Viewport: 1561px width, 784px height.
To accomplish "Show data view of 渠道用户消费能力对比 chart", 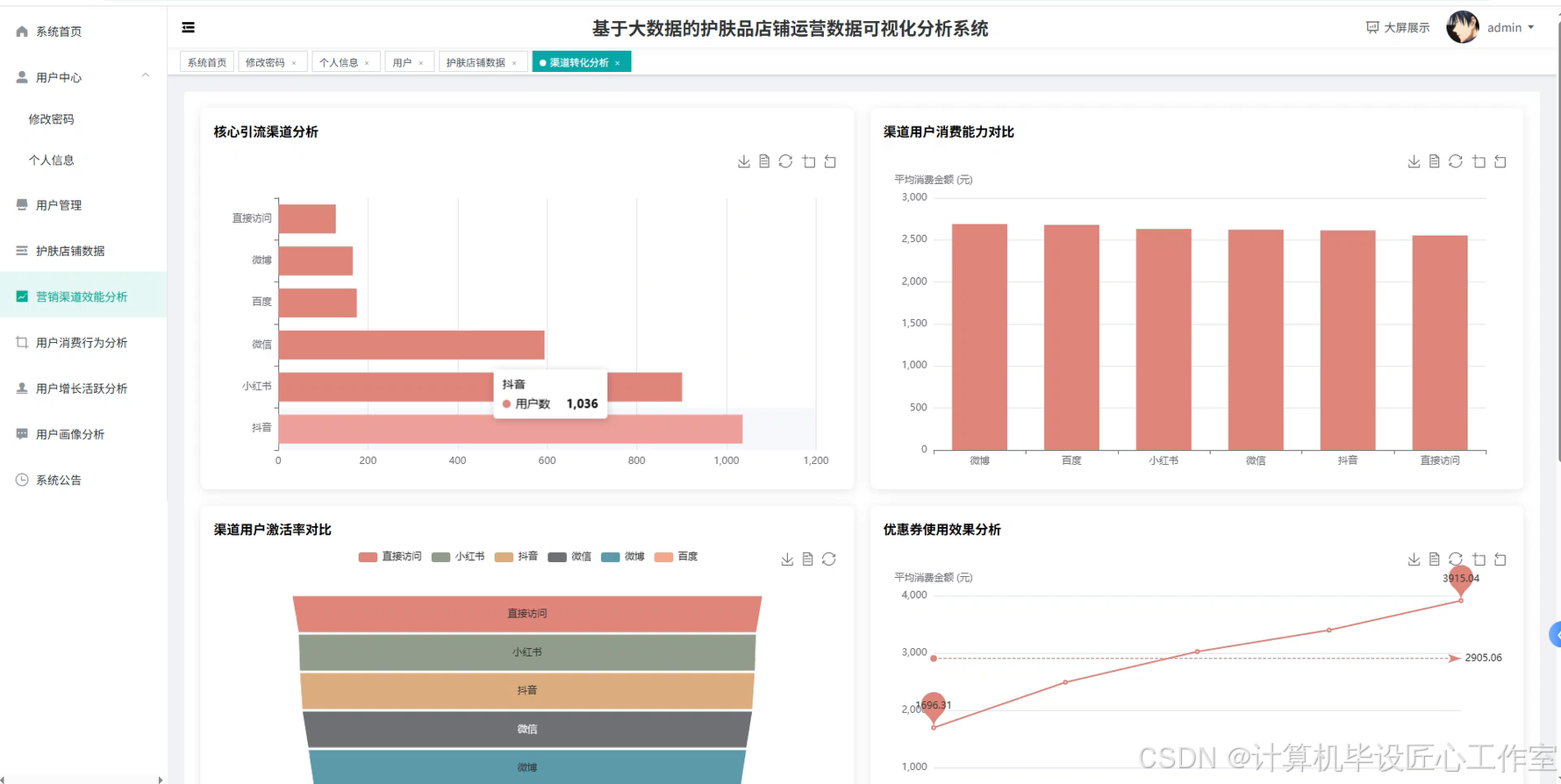I will [1435, 161].
